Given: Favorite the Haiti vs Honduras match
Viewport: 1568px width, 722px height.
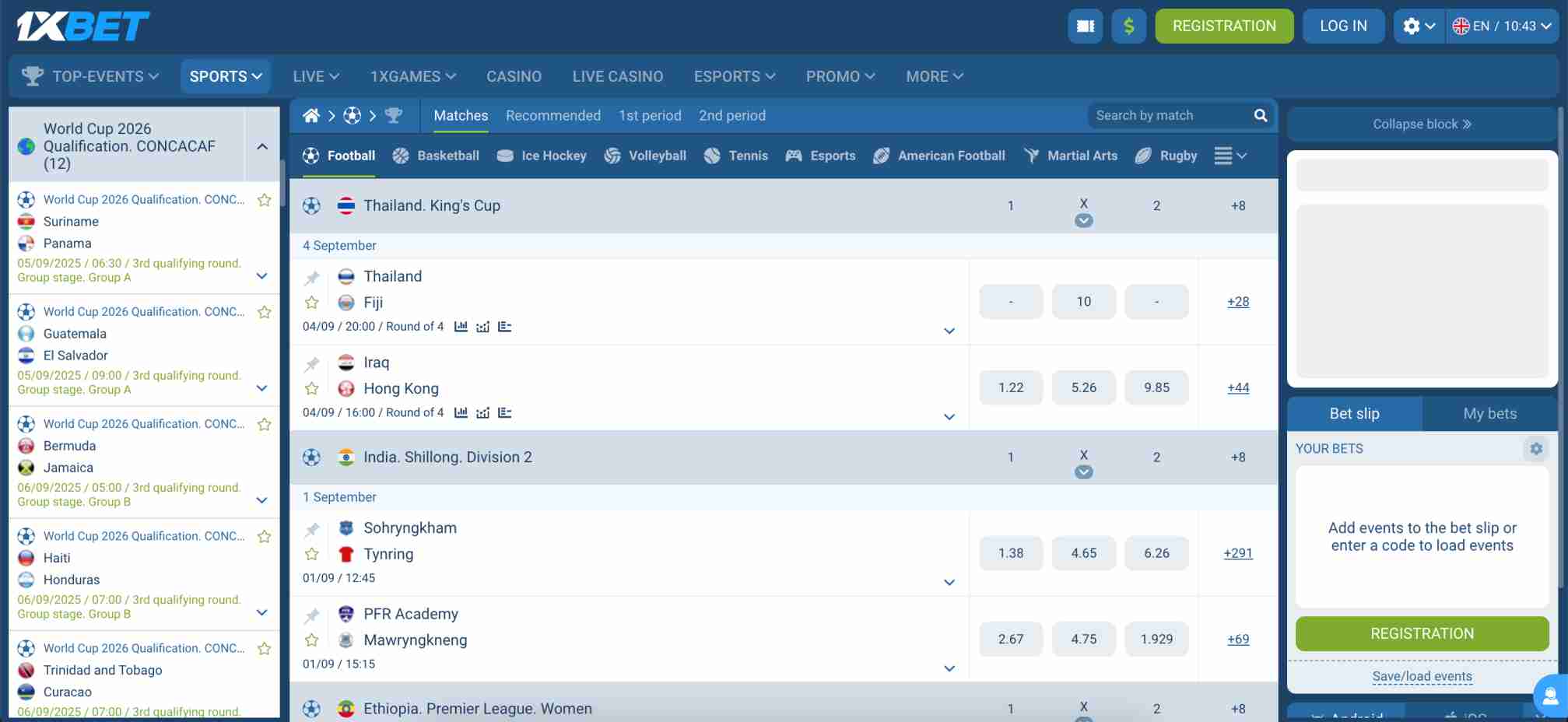Looking at the screenshot, I should coord(265,536).
